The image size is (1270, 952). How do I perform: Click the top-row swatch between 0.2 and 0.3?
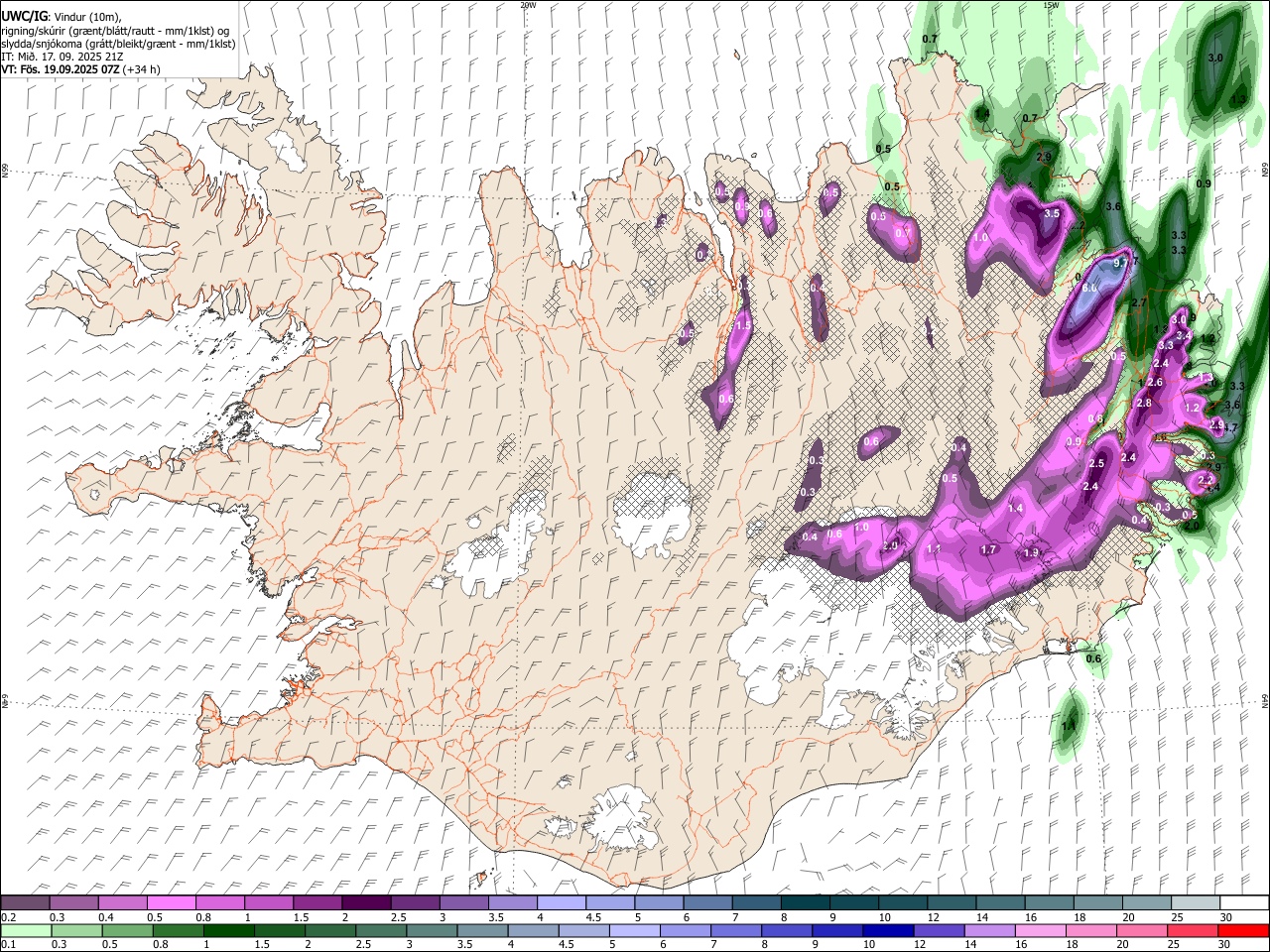(27, 902)
